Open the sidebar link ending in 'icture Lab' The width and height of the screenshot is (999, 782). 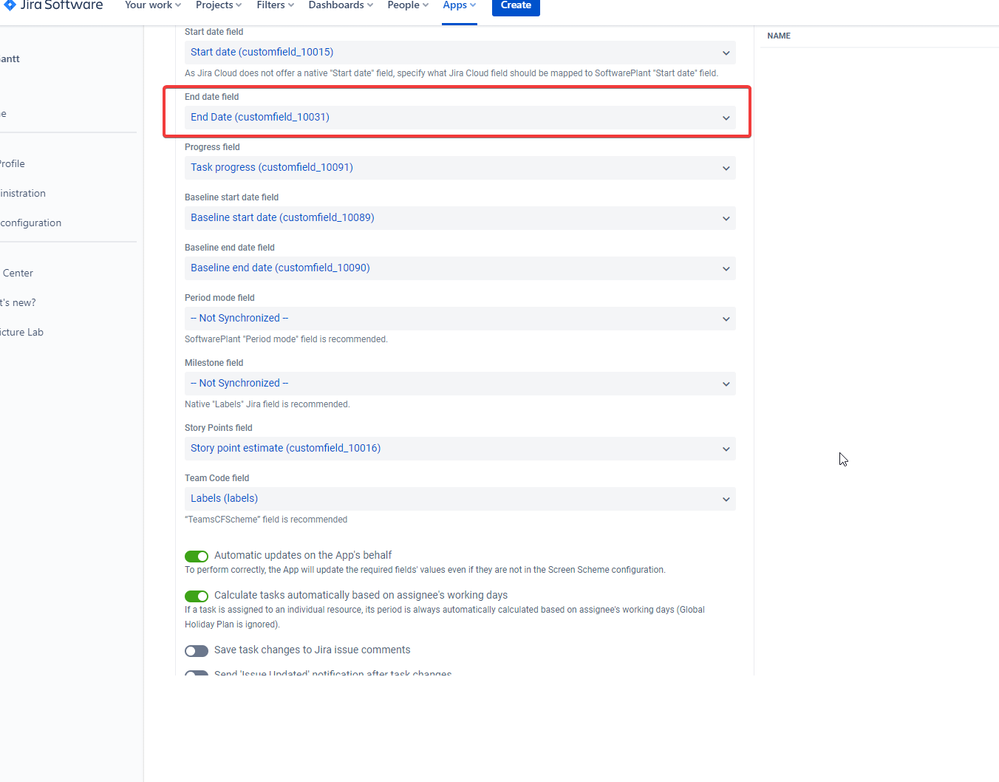click(22, 332)
